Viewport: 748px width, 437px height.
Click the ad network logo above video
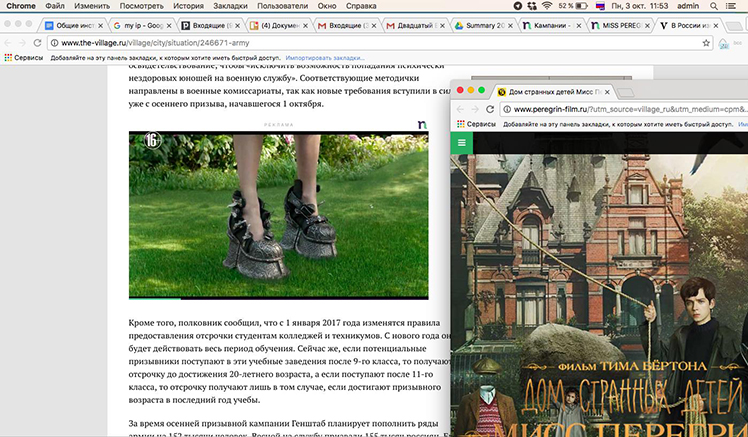(x=422, y=125)
